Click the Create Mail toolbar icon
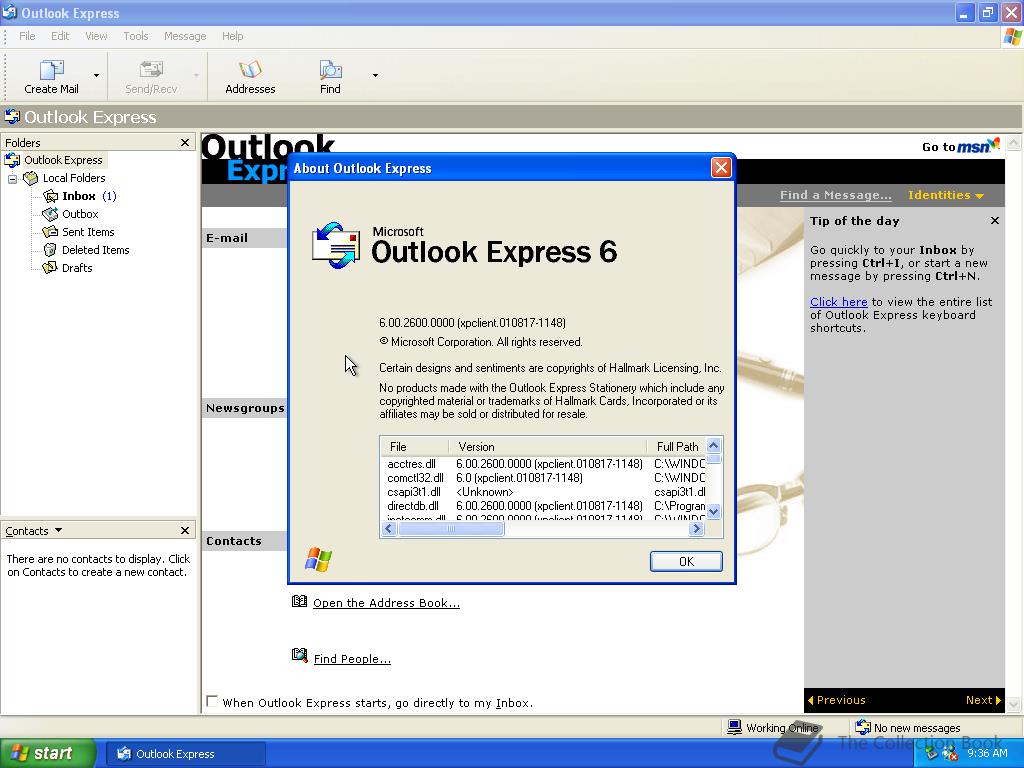The height and width of the screenshot is (768, 1024). (52, 70)
